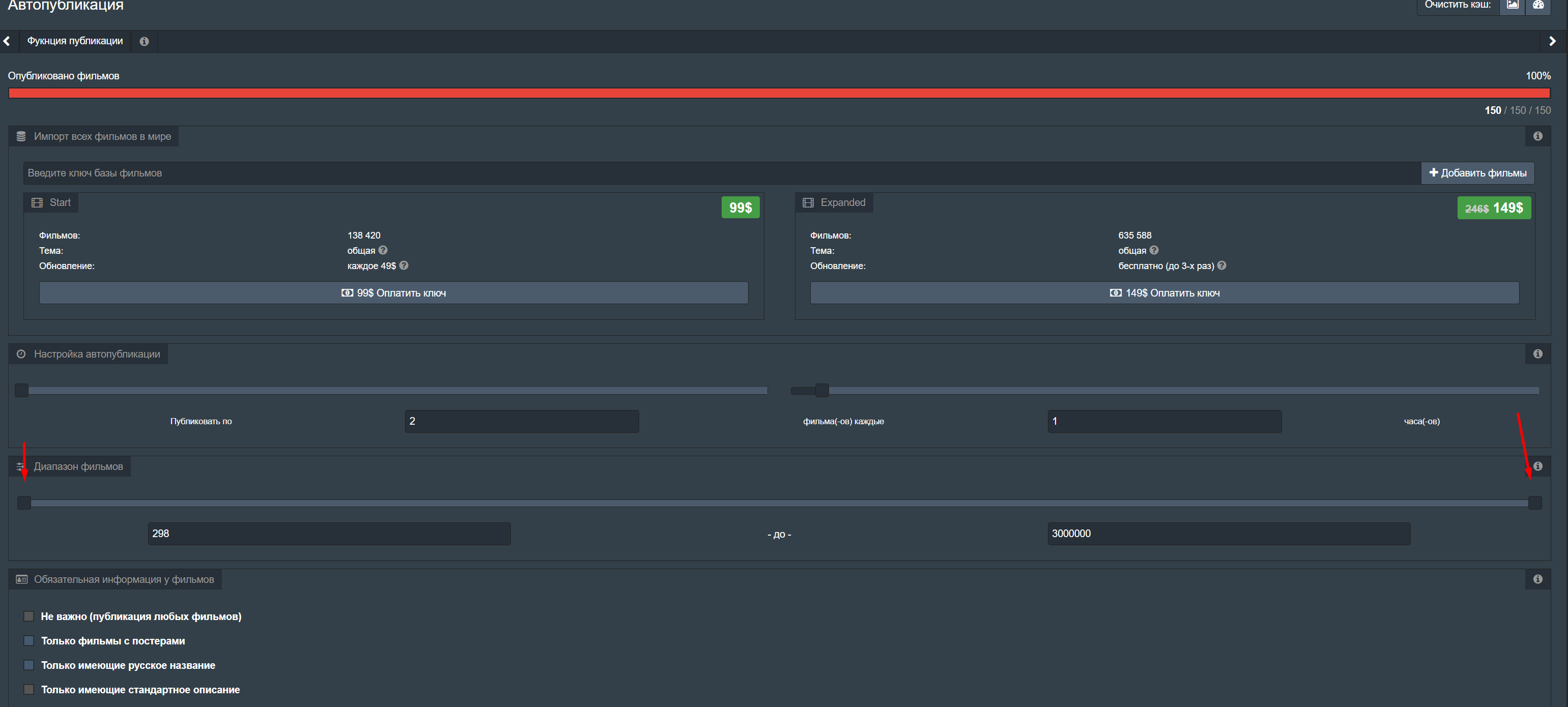
Task: Click the left chevron beside Функция публикации
Action: [x=7, y=41]
